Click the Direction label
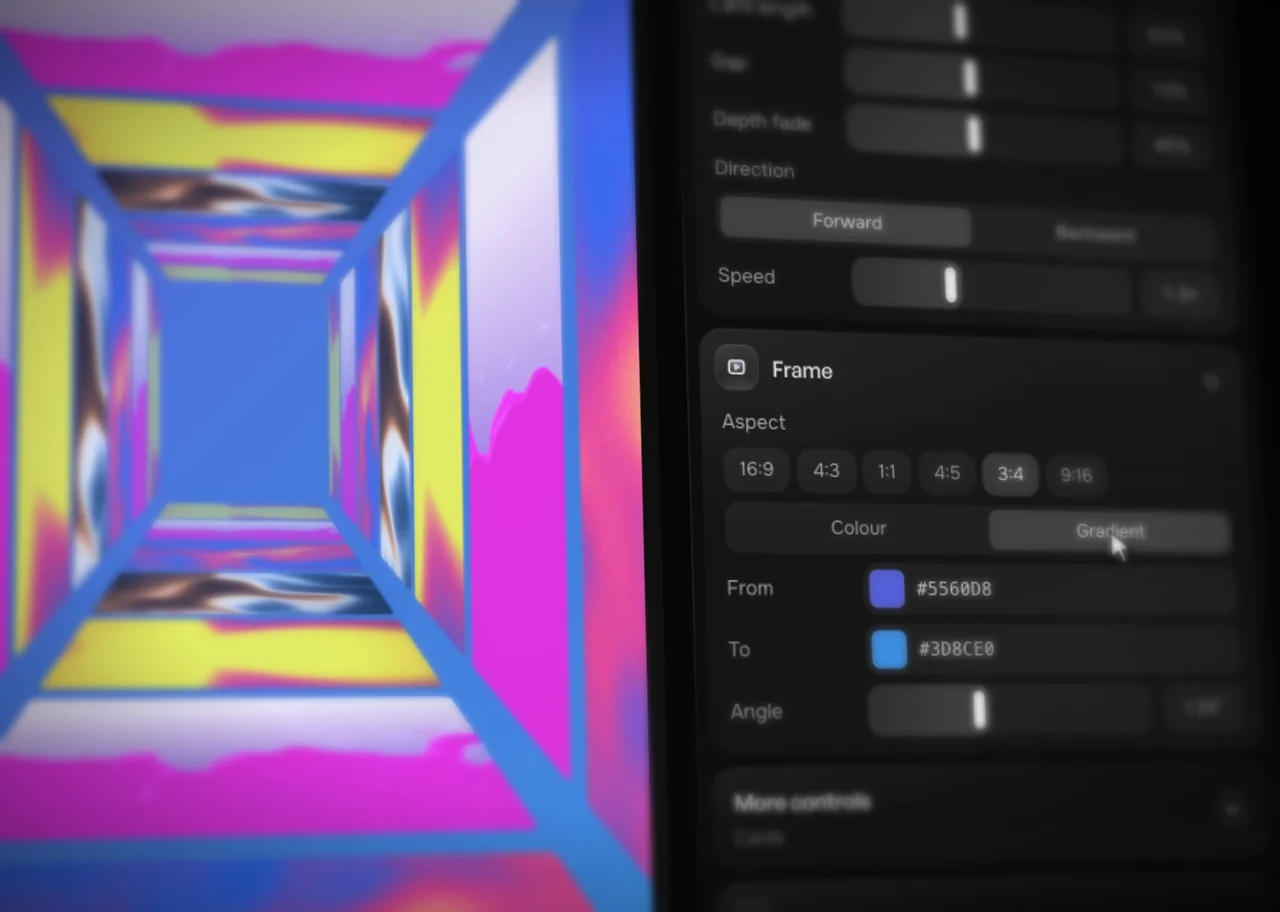 [x=754, y=169]
